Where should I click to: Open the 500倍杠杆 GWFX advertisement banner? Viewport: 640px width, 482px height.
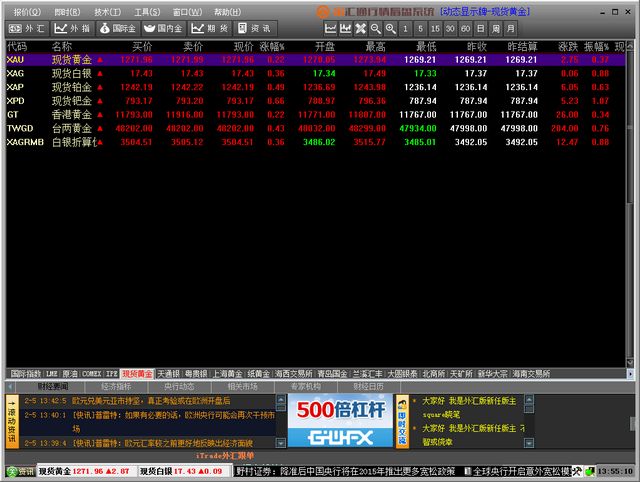pos(340,420)
